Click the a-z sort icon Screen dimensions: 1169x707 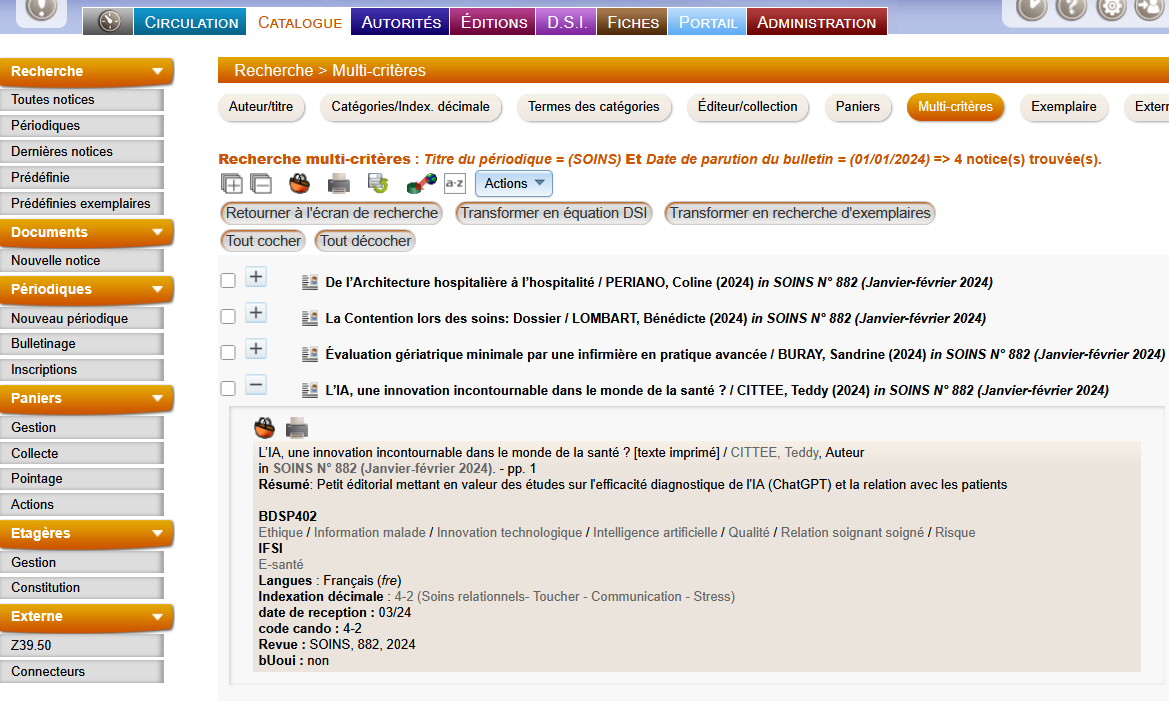pos(455,184)
